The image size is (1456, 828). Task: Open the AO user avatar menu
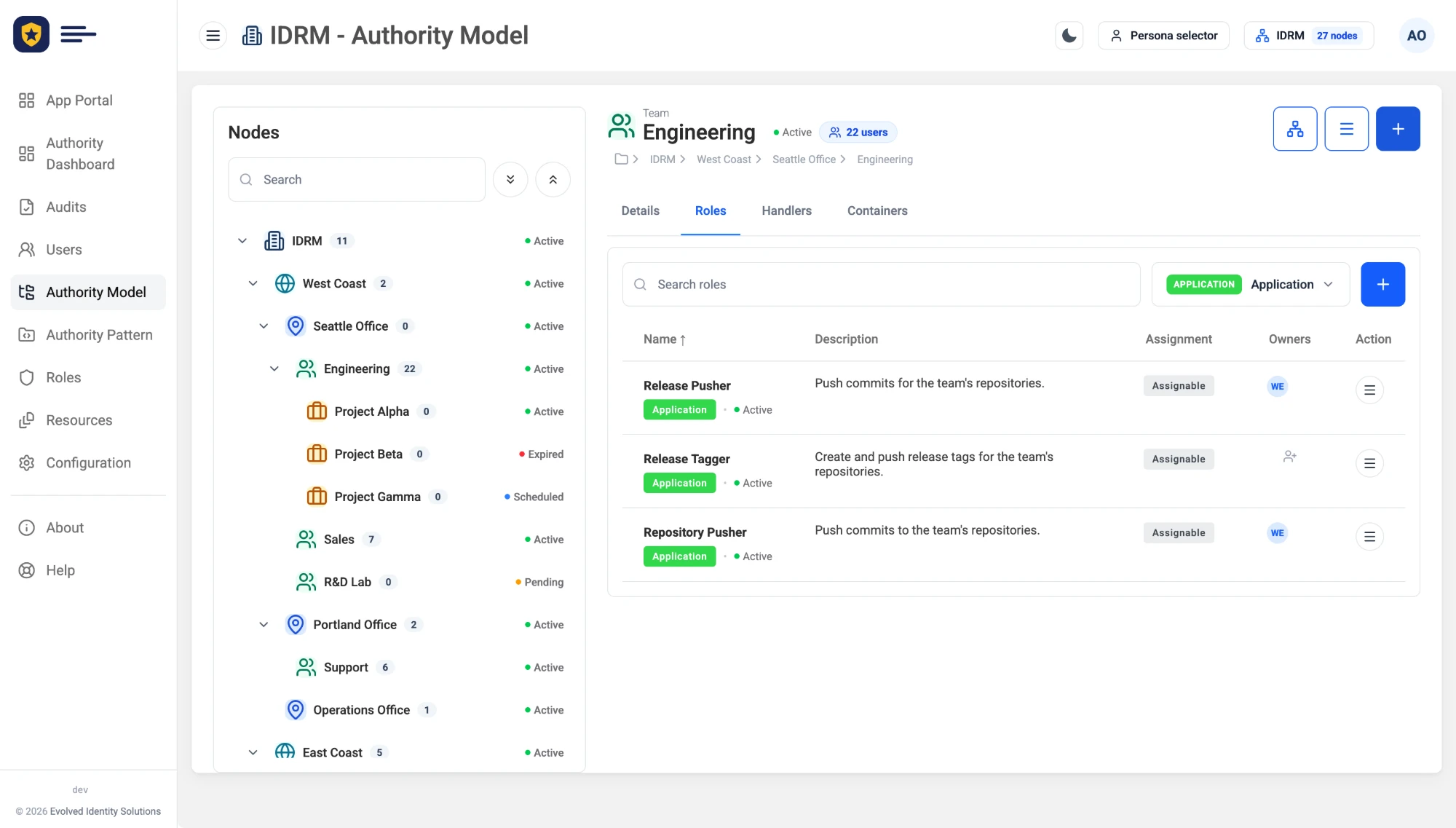(1416, 35)
